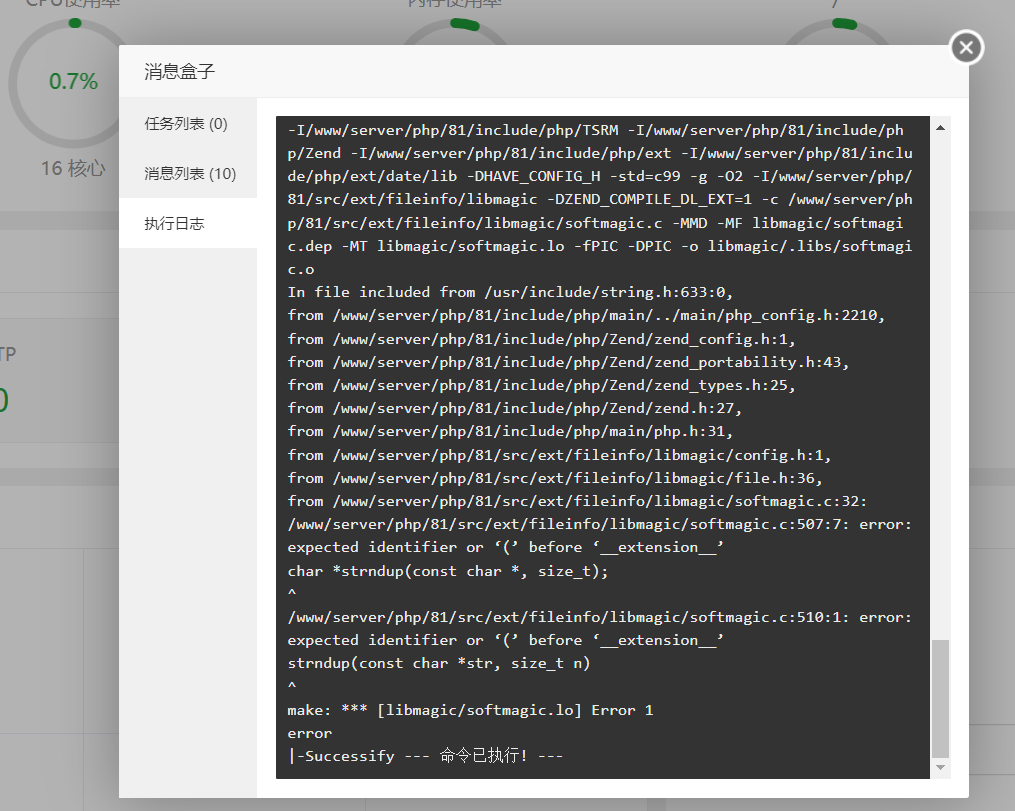Click the "char *strndup(const char *, size_t);" line
The image size is (1015, 811).
click(x=448, y=571)
